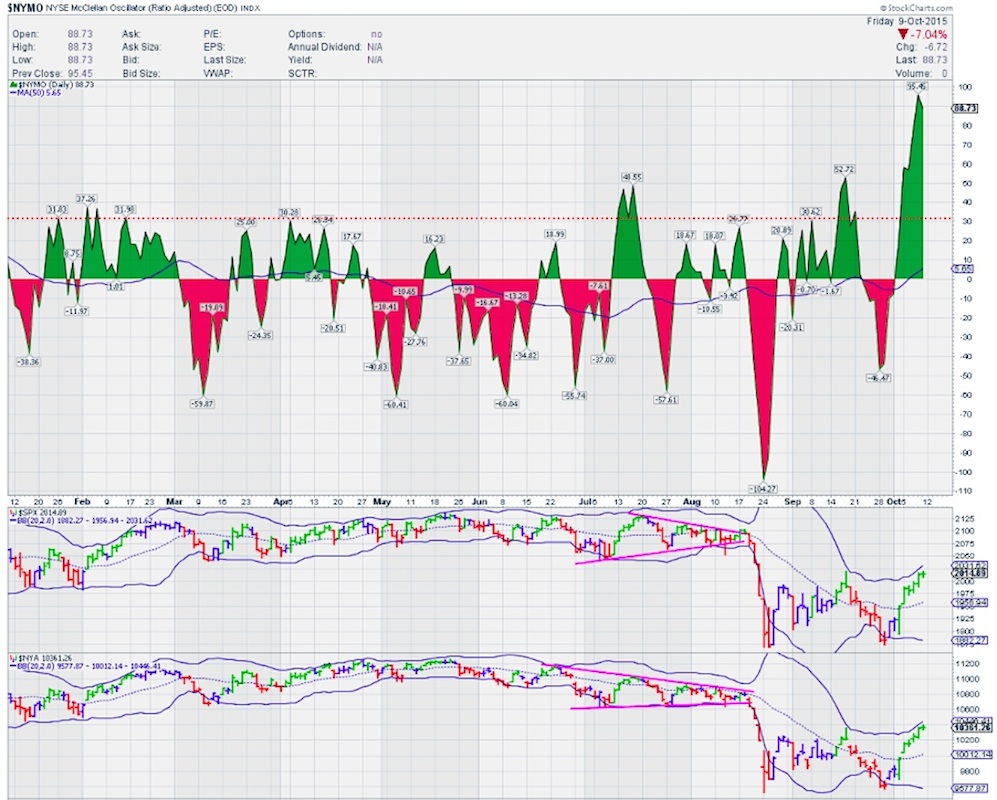The image size is (997, 800).
Task: Click the Aug label on the time axis
Action: coord(691,502)
